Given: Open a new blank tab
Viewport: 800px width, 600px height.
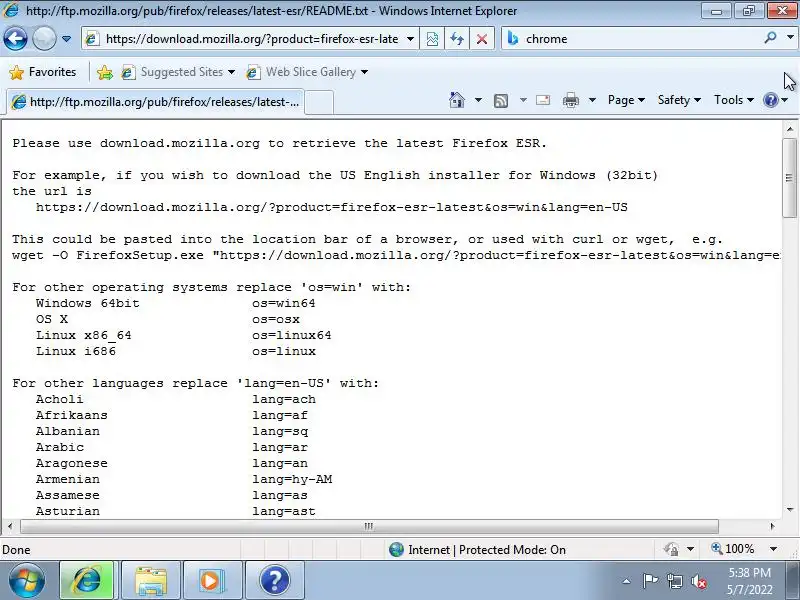Looking at the screenshot, I should coord(319,102).
